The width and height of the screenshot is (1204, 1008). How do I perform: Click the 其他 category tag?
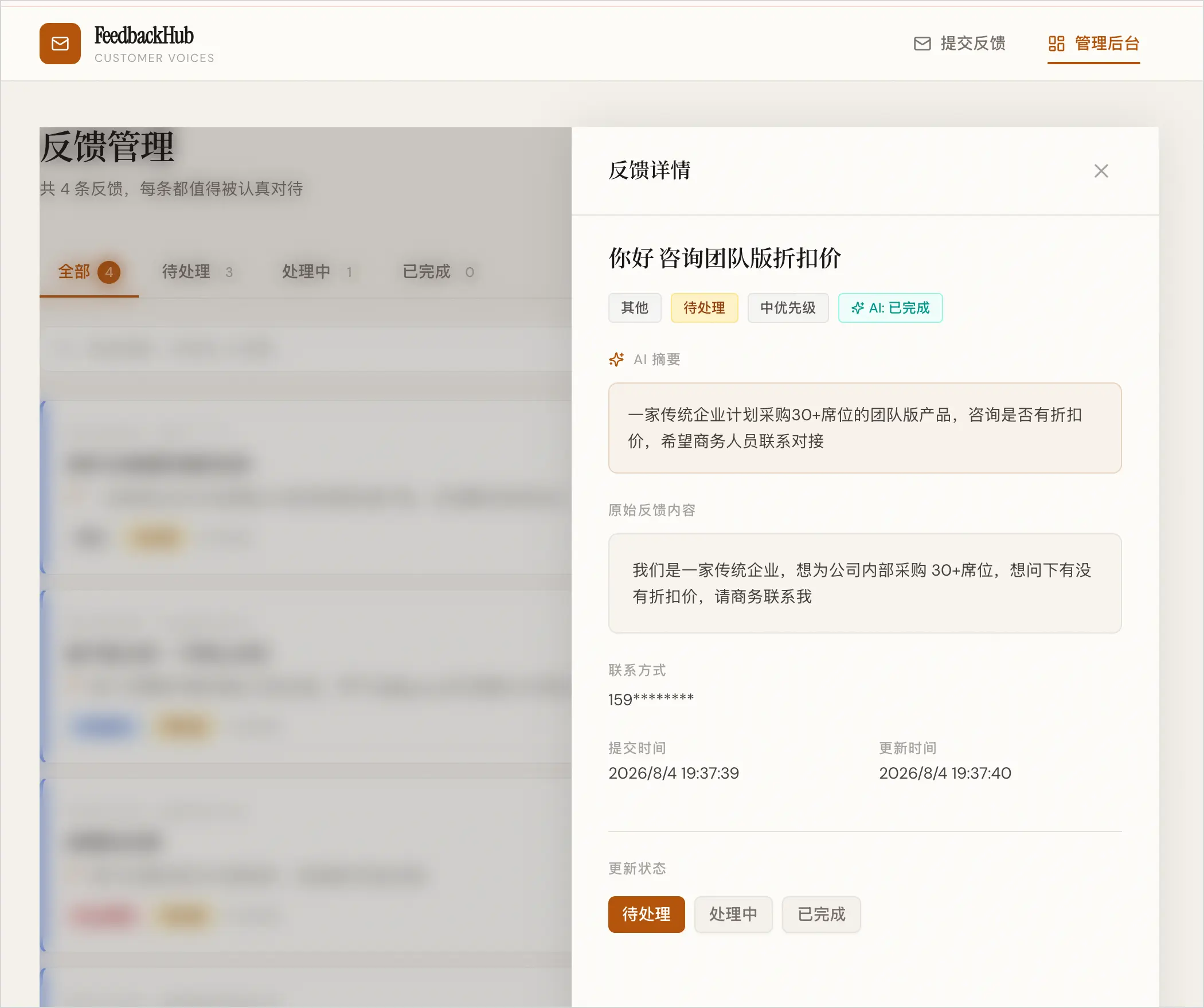pos(635,308)
